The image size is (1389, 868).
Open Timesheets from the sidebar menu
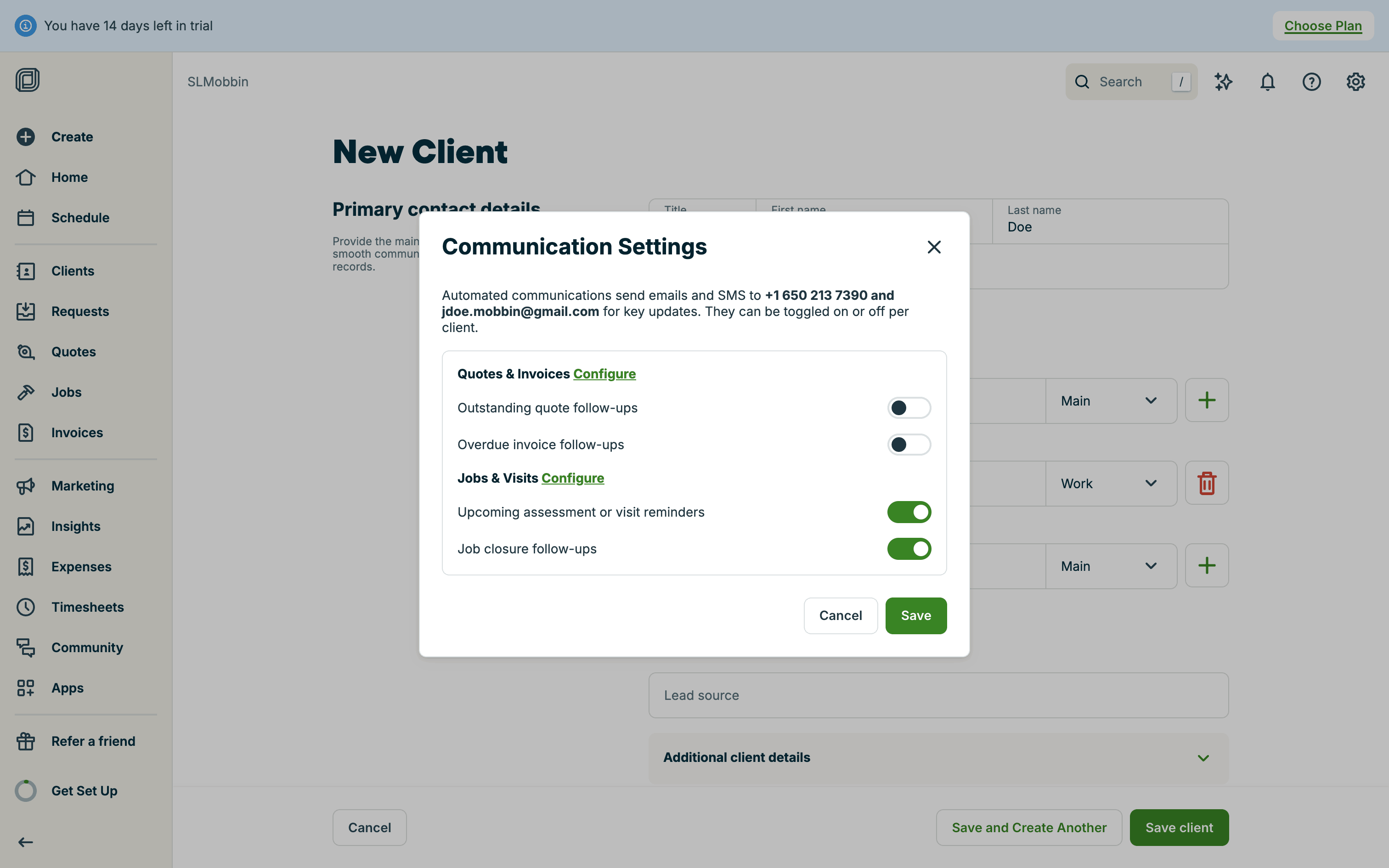tap(87, 607)
